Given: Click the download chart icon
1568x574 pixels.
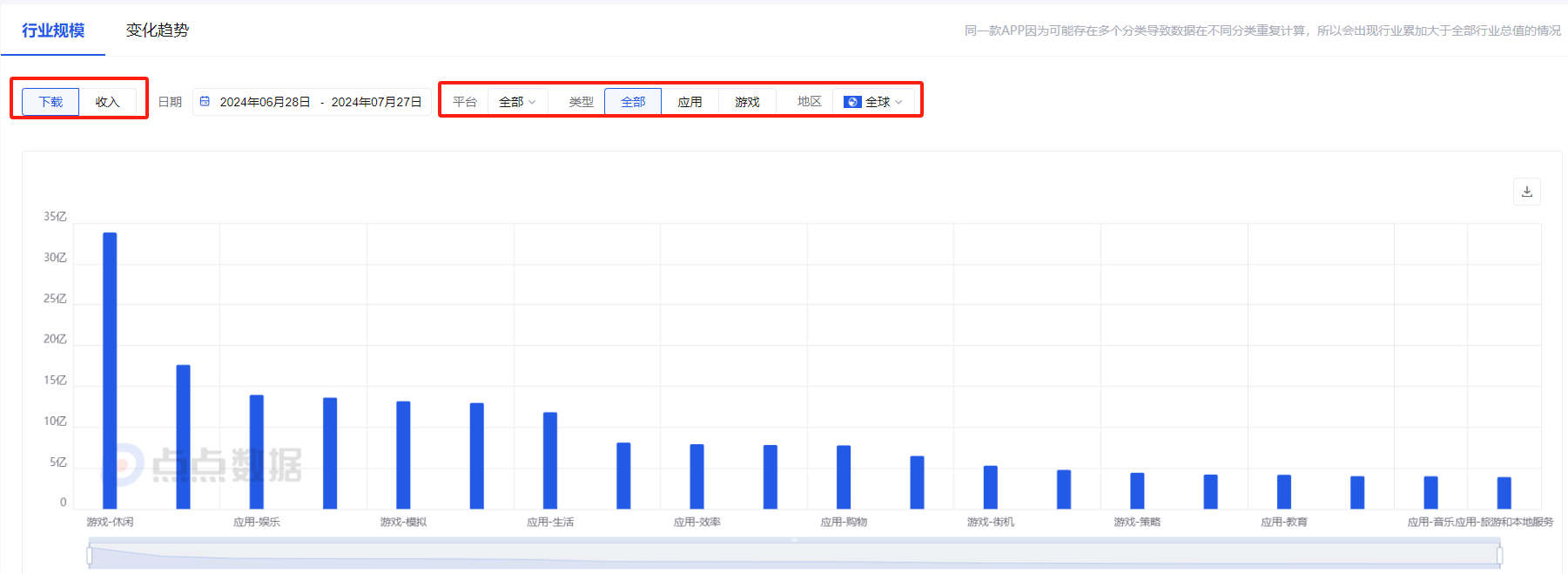Looking at the screenshot, I should (x=1526, y=192).
